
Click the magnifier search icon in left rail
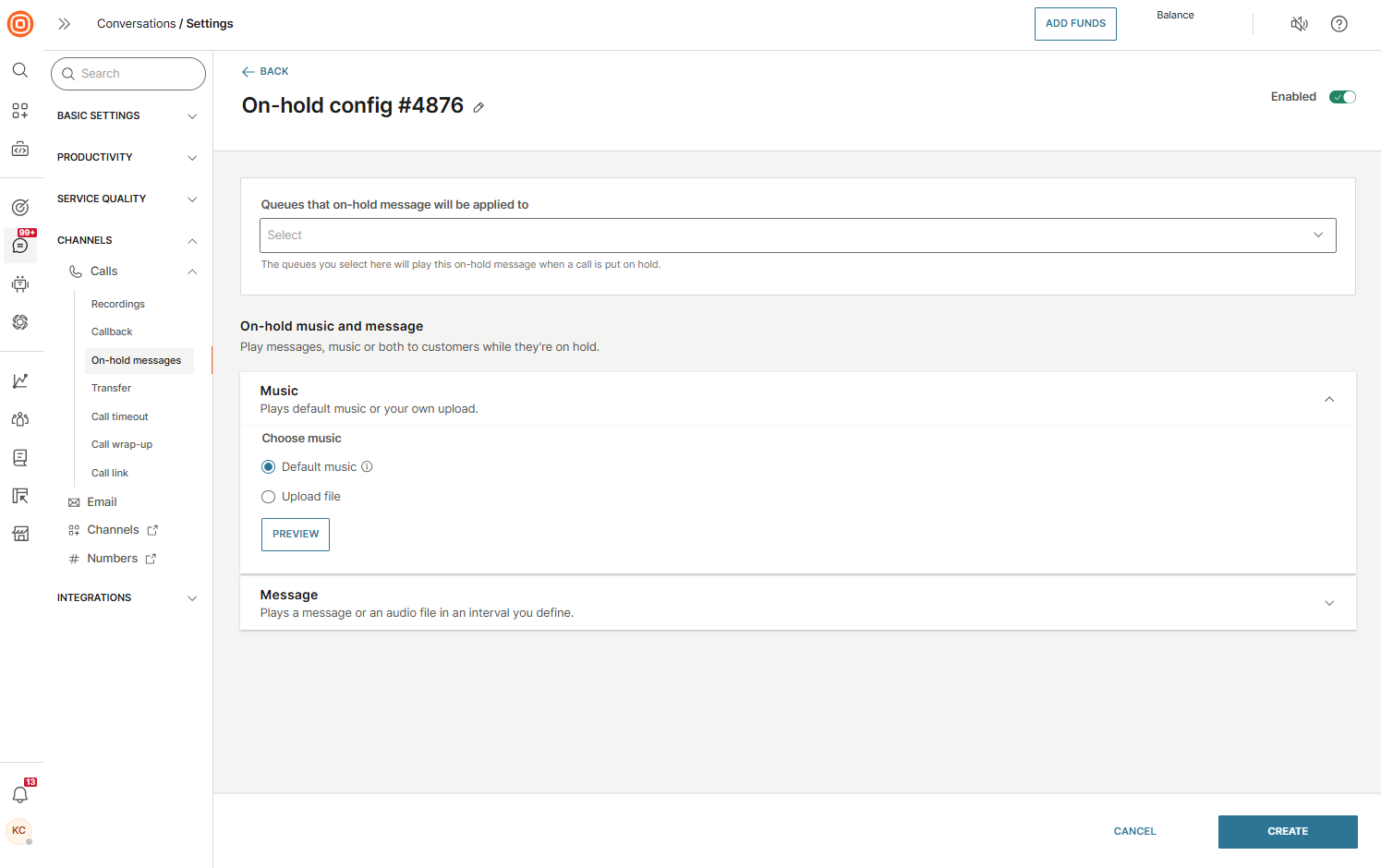pyautogui.click(x=20, y=70)
